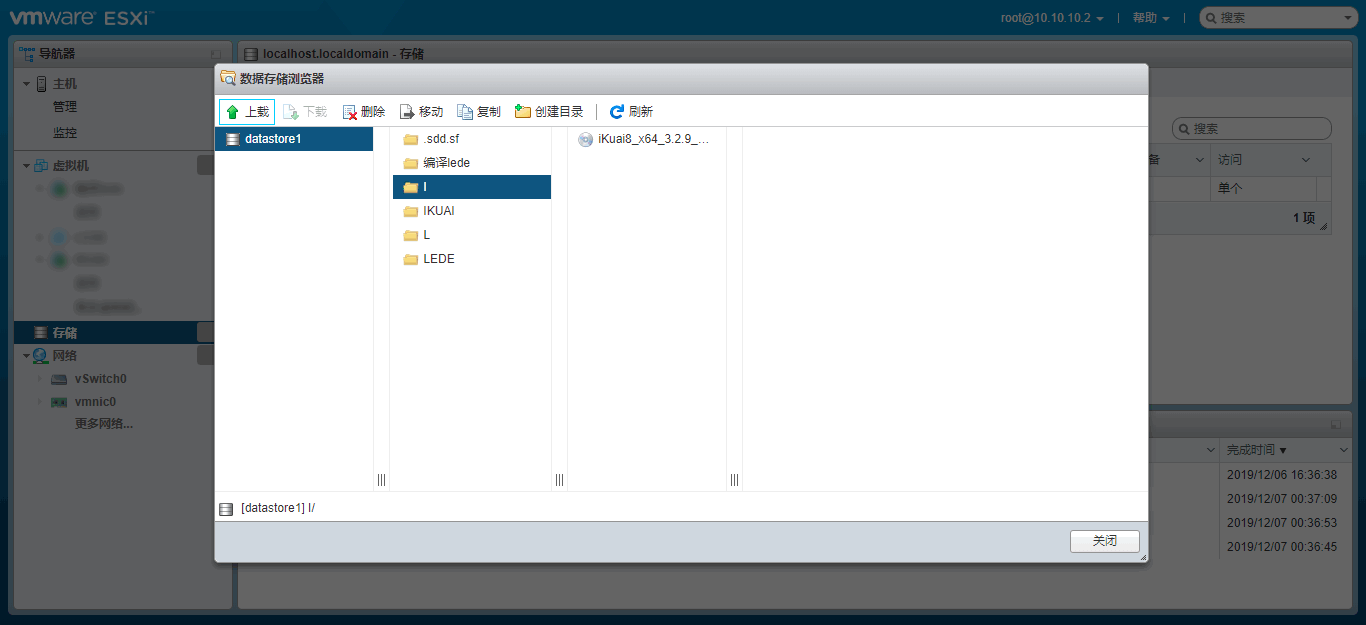This screenshot has height=625, width=1366.
Task: Click the 刷新 refresh toolbar button
Action: click(x=631, y=112)
